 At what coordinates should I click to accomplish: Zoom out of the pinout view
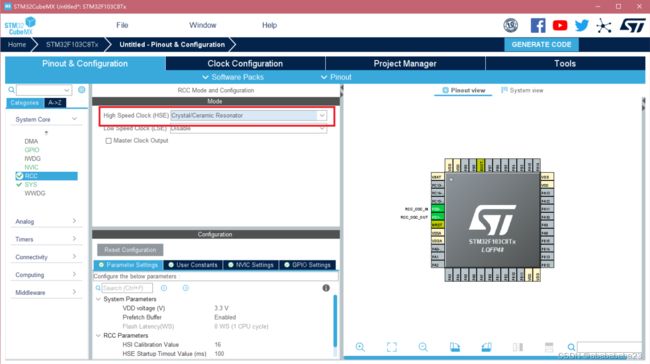423,347
